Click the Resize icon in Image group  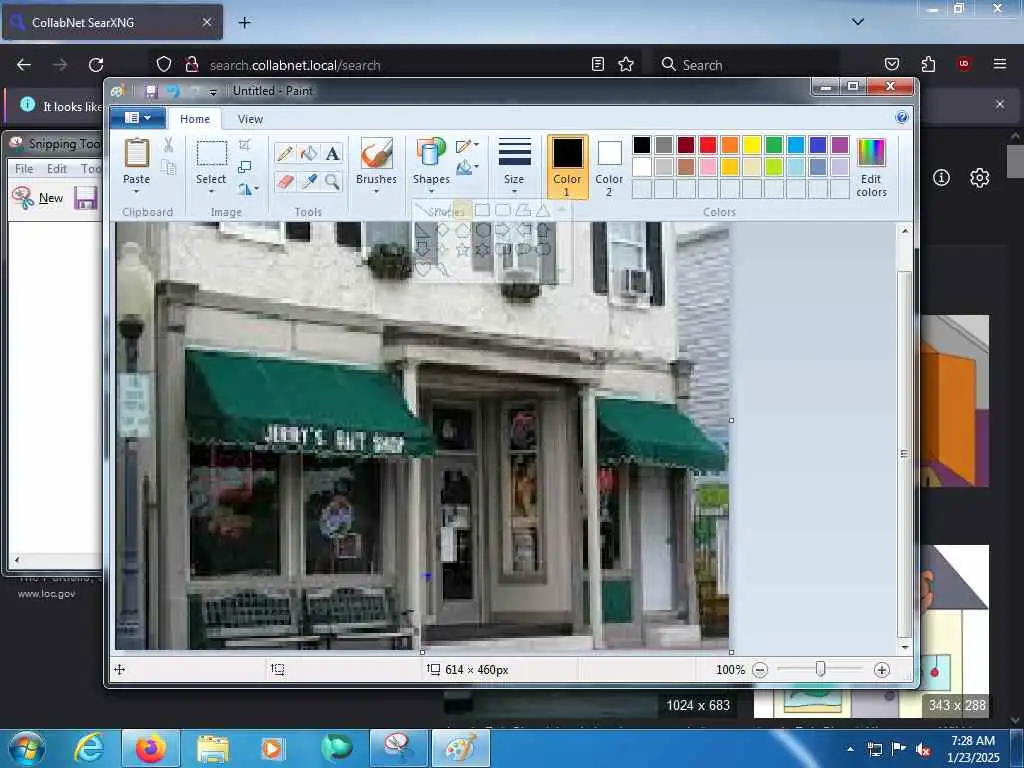pyautogui.click(x=245, y=167)
